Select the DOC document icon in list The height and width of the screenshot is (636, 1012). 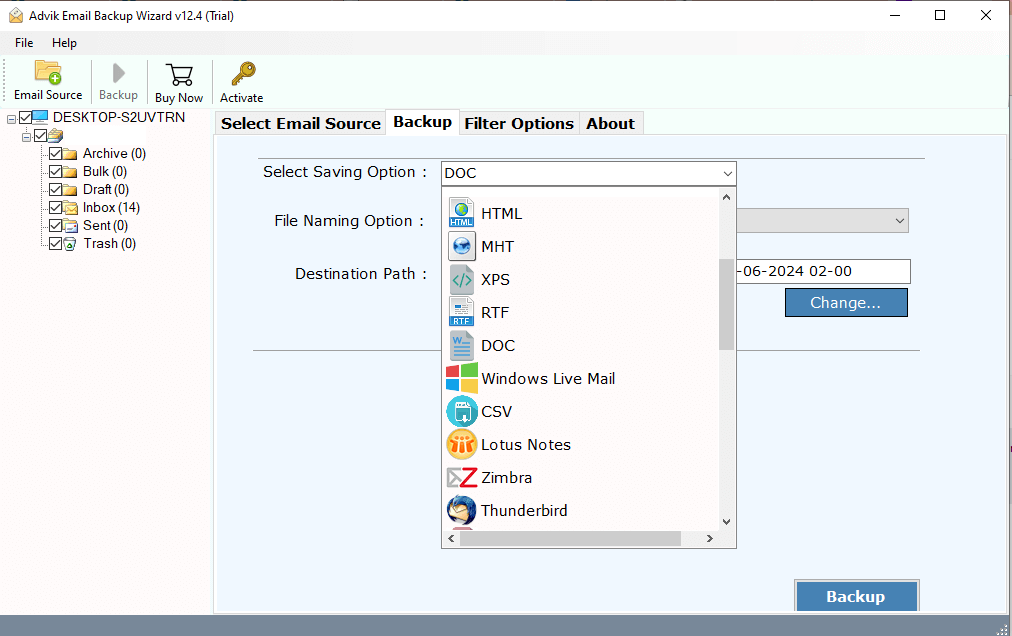click(x=461, y=345)
